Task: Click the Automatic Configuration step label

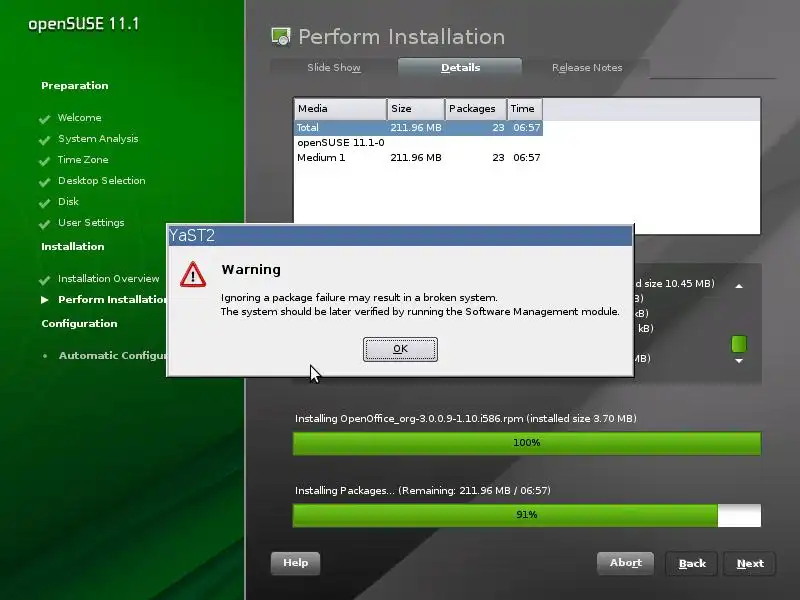Action: pyautogui.click(x=112, y=356)
